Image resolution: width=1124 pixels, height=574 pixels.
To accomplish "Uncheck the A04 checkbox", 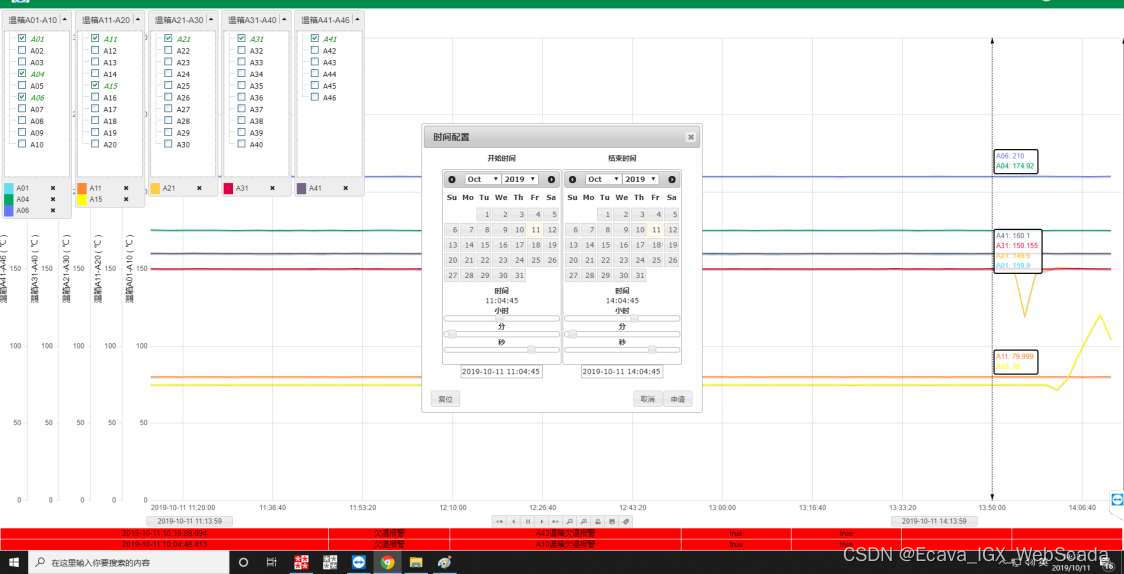I will point(22,74).
